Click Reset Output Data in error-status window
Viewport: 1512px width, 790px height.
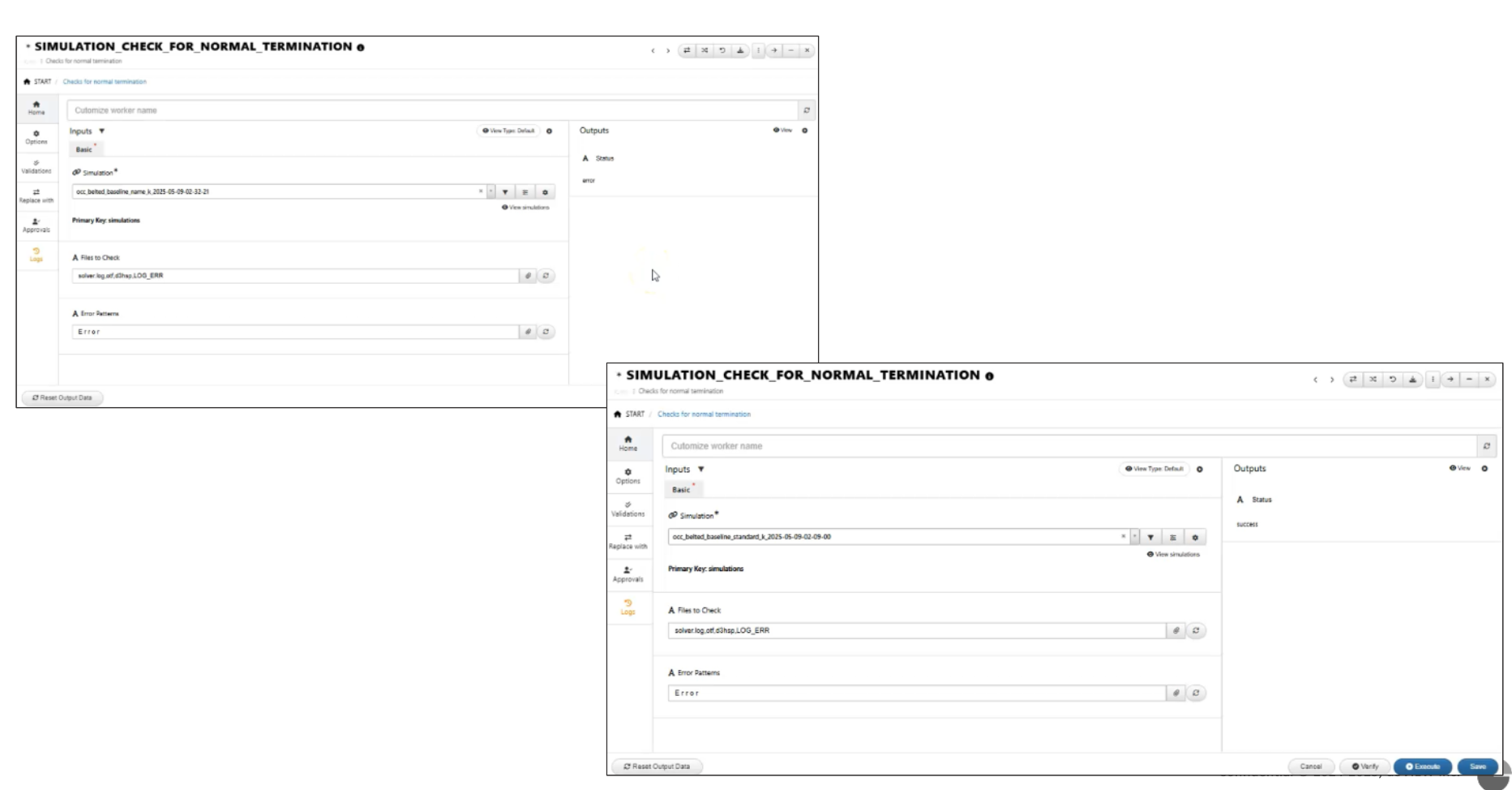[x=62, y=397]
